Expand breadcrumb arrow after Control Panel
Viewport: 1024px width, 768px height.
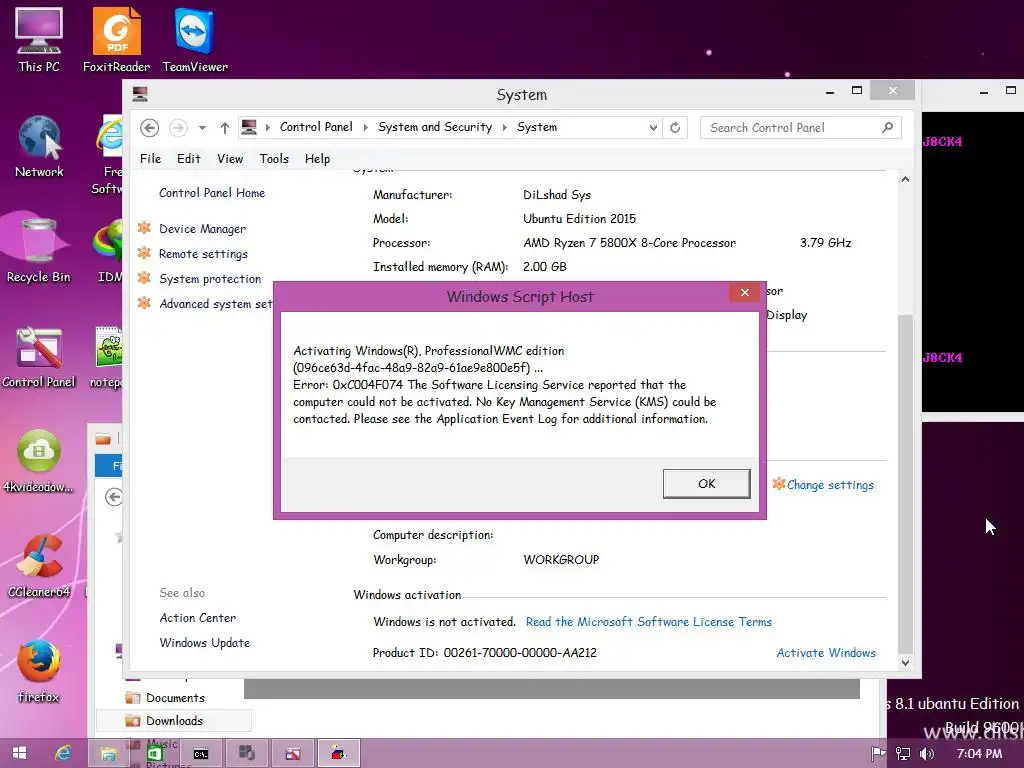click(x=365, y=127)
